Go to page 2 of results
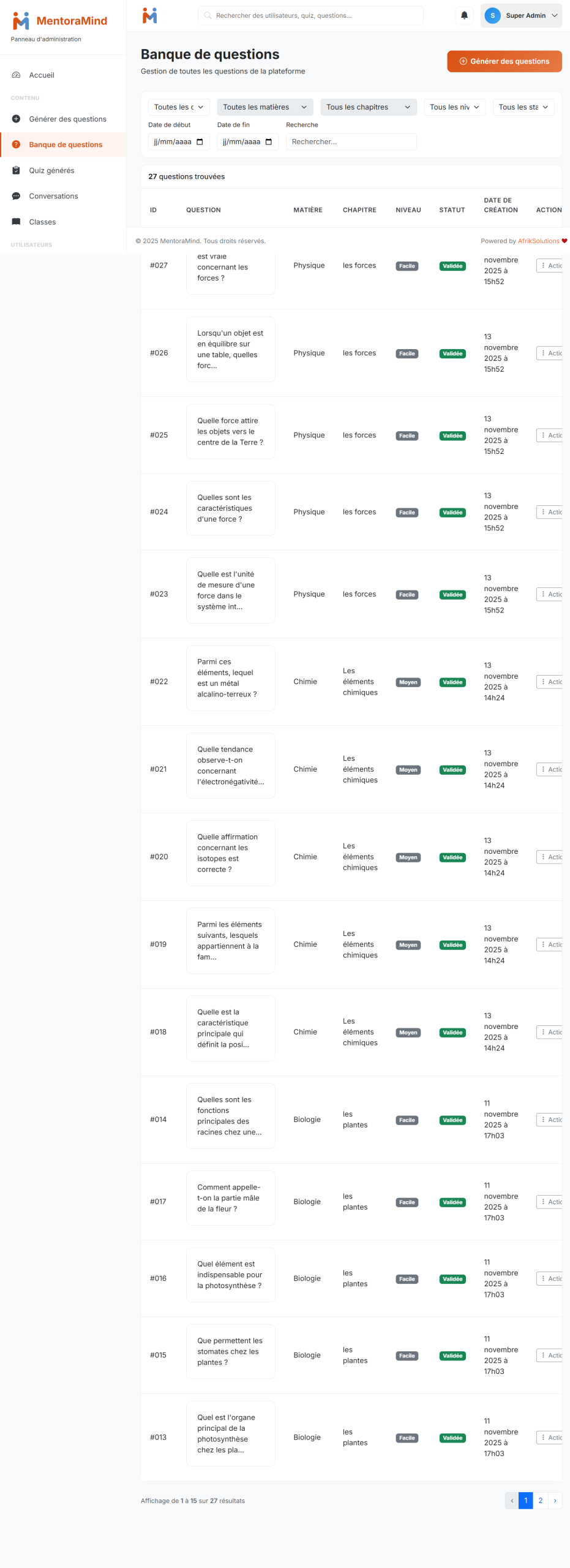The image size is (570, 1568). 540,1501
